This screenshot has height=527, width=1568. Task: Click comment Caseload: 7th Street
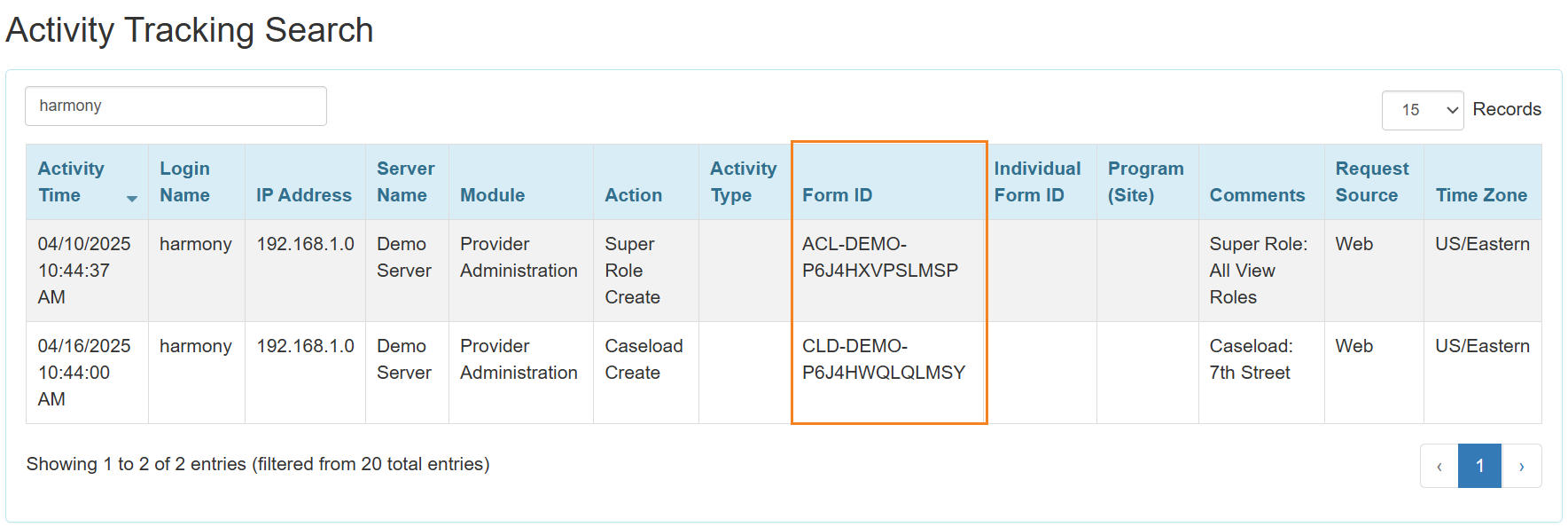[x=1251, y=359]
